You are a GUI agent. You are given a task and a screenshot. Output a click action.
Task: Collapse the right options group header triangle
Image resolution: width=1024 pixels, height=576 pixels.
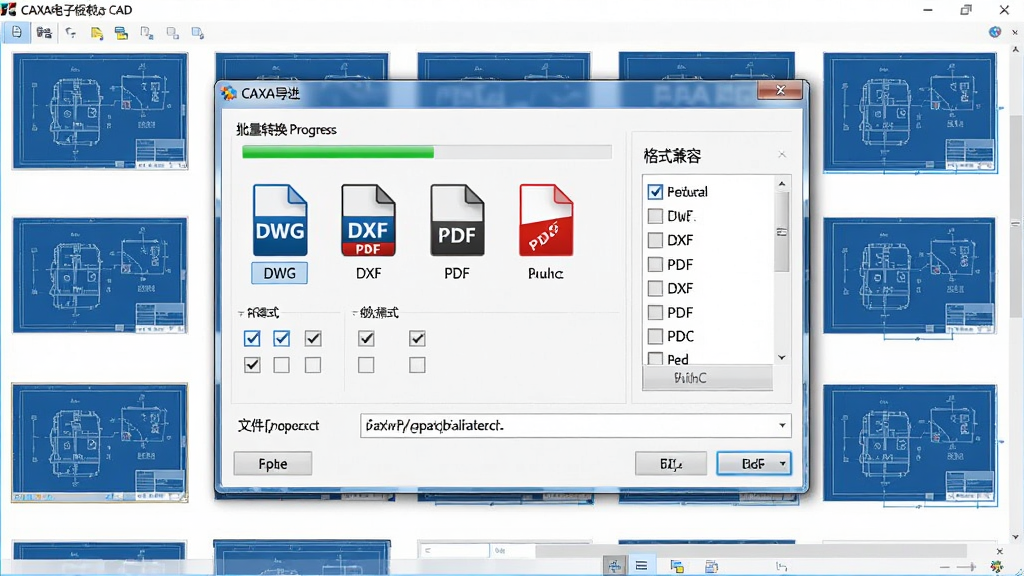click(x=355, y=313)
